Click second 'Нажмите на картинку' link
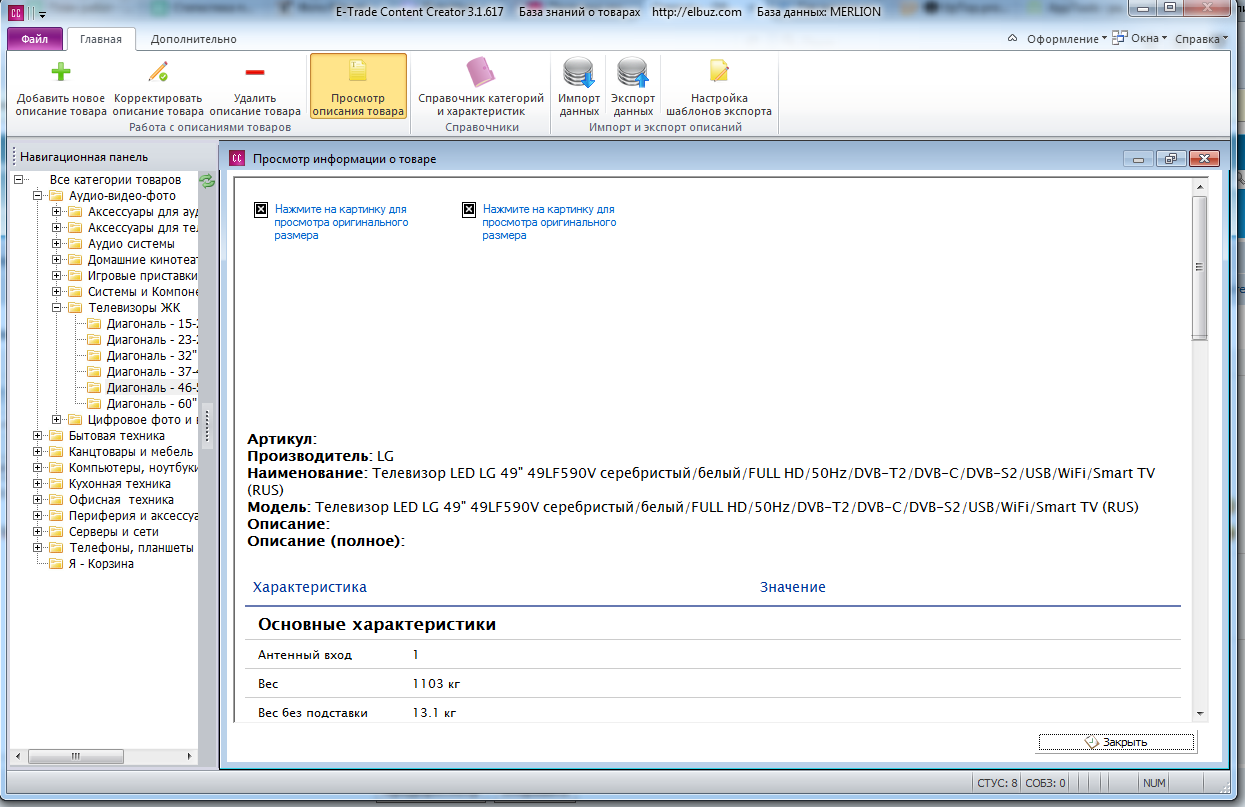 click(549, 222)
